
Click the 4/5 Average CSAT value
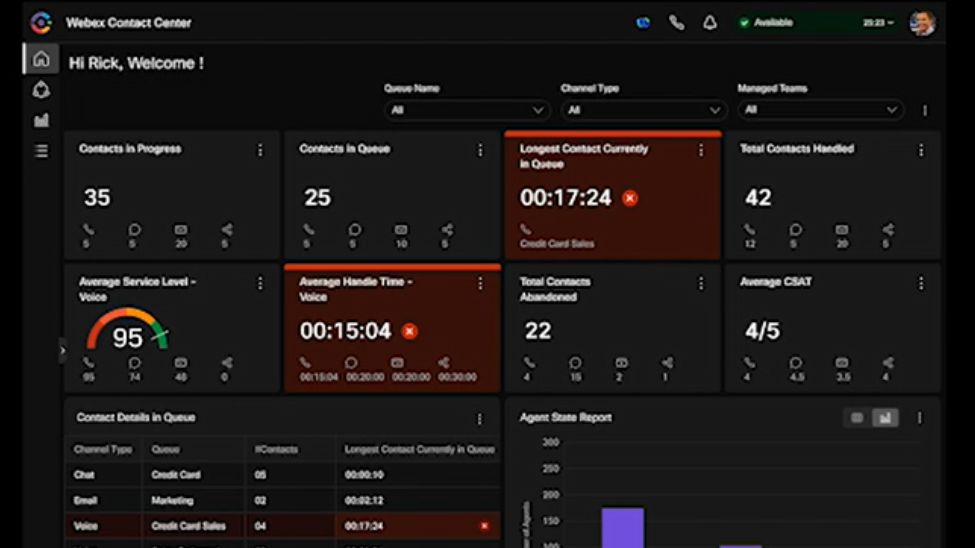coord(762,331)
